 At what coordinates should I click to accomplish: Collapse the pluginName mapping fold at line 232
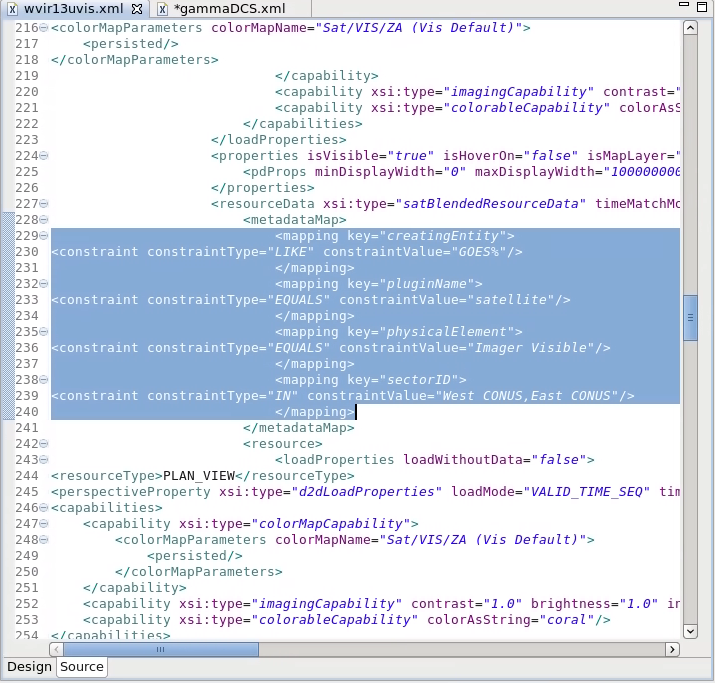point(43,284)
